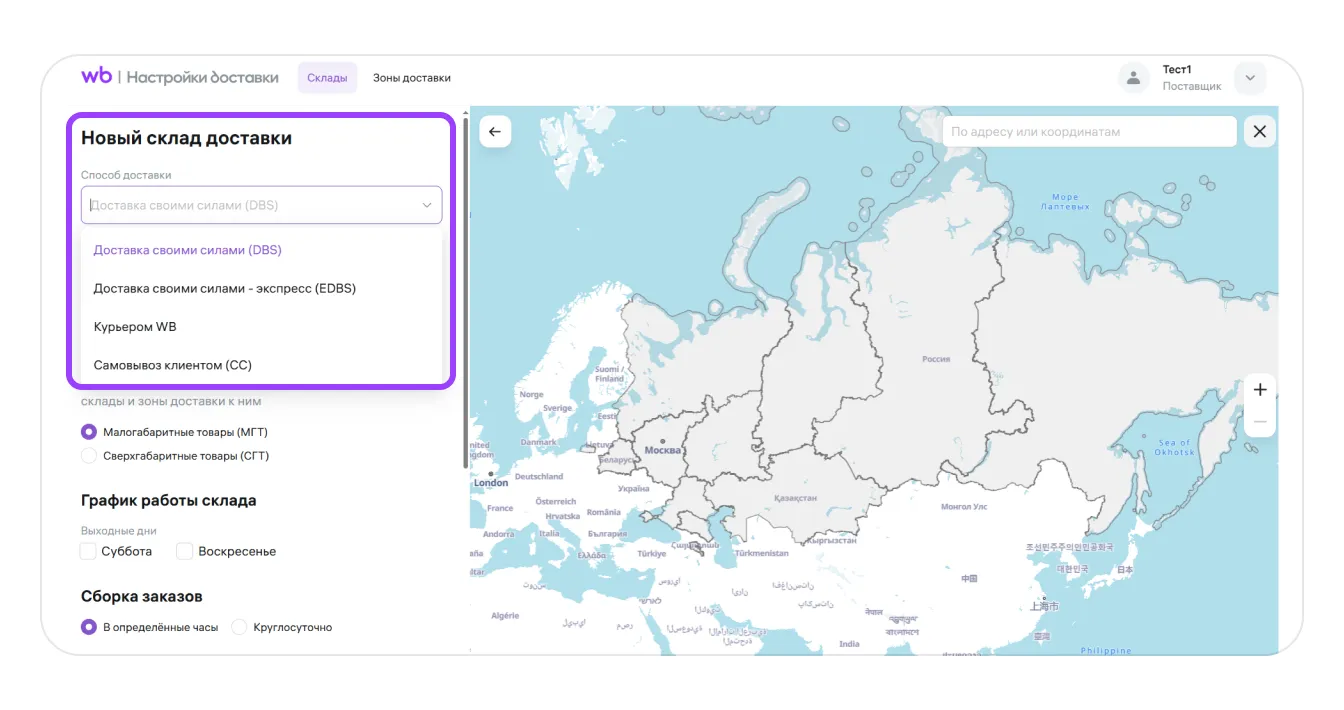The image size is (1344, 710).
Task: Click the WB logo icon
Action: coord(96,76)
